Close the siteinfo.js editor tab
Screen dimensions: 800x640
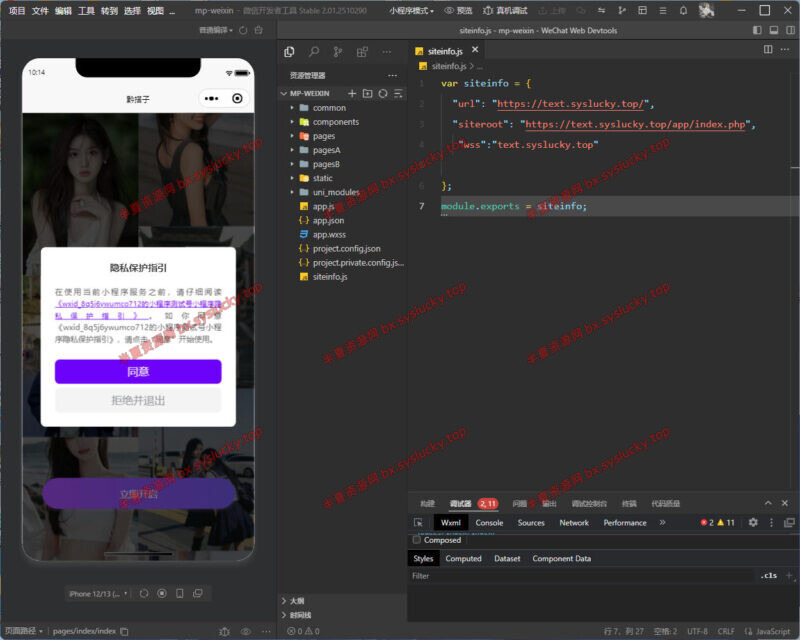click(476, 50)
